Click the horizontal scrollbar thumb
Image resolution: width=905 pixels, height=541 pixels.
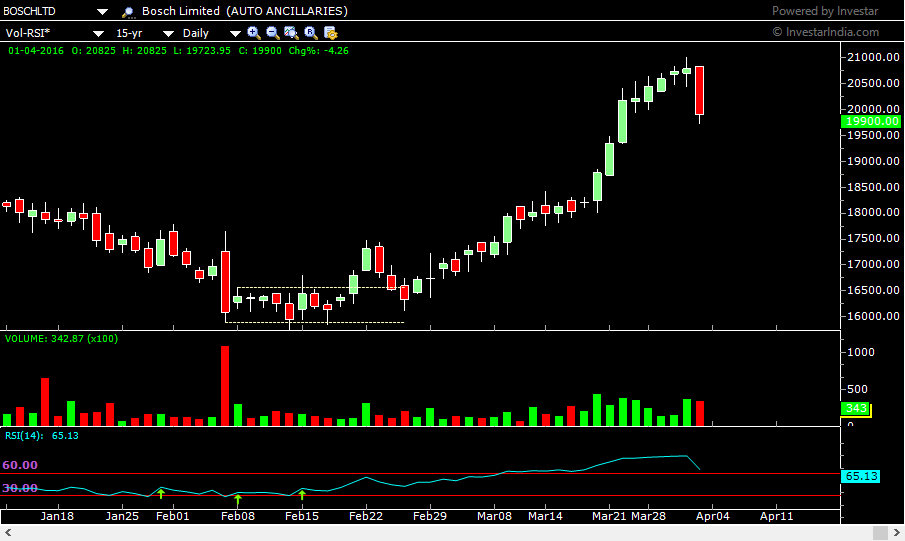coord(880,532)
